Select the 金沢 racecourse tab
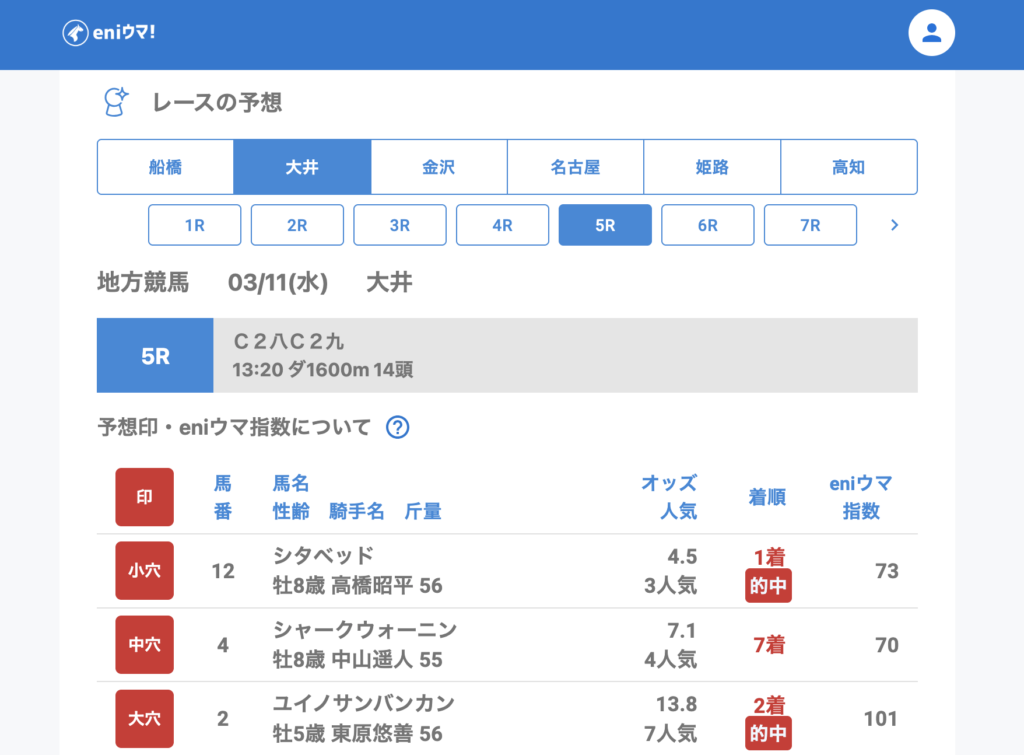 coord(439,167)
